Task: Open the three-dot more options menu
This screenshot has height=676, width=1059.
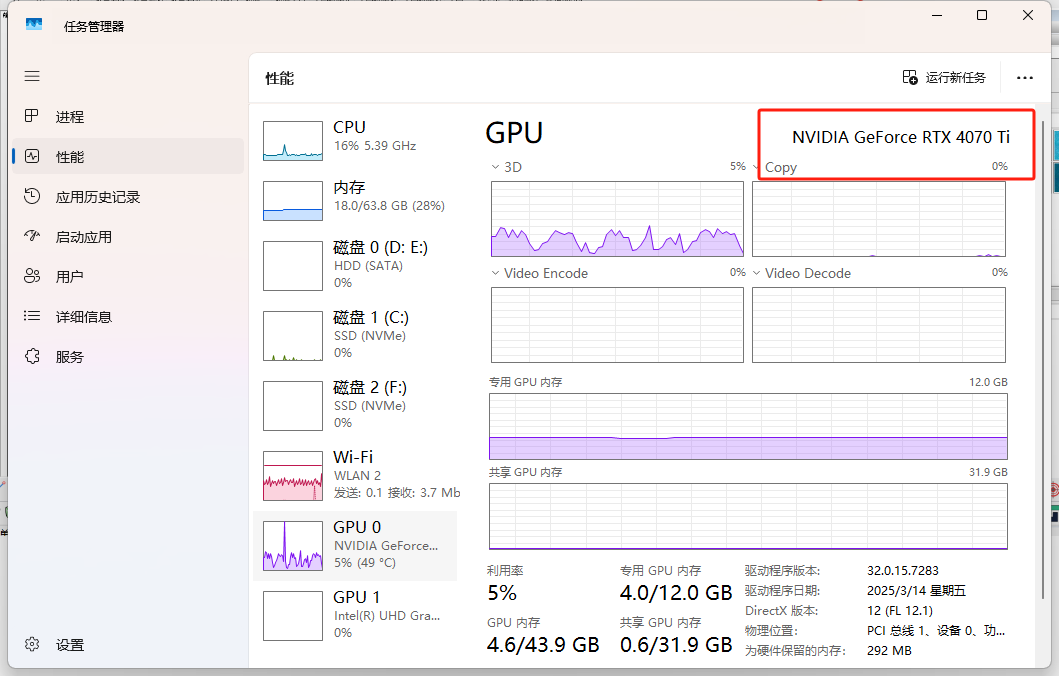Action: point(1025,78)
